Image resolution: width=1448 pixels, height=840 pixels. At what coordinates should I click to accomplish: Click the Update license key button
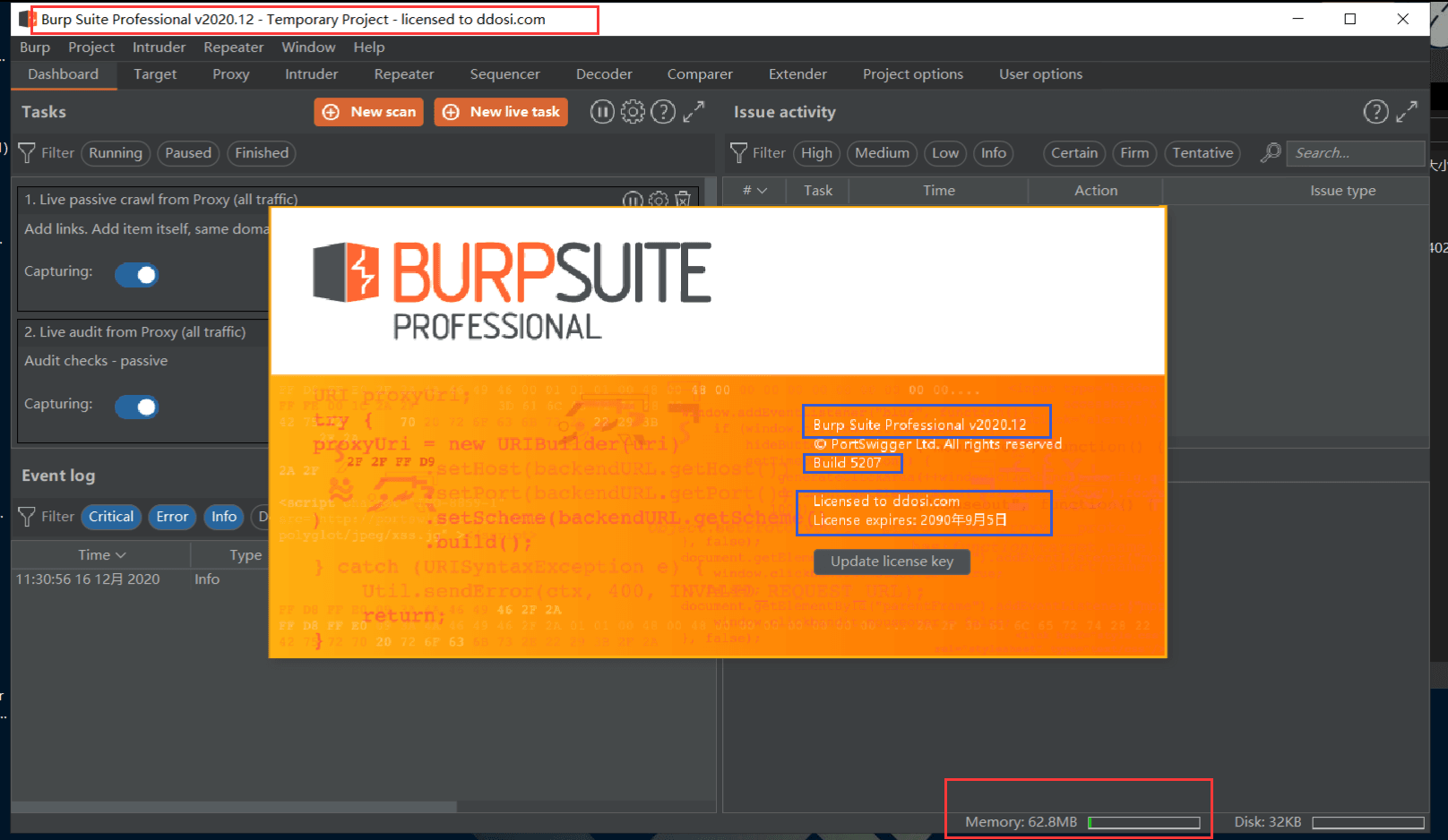[892, 561]
